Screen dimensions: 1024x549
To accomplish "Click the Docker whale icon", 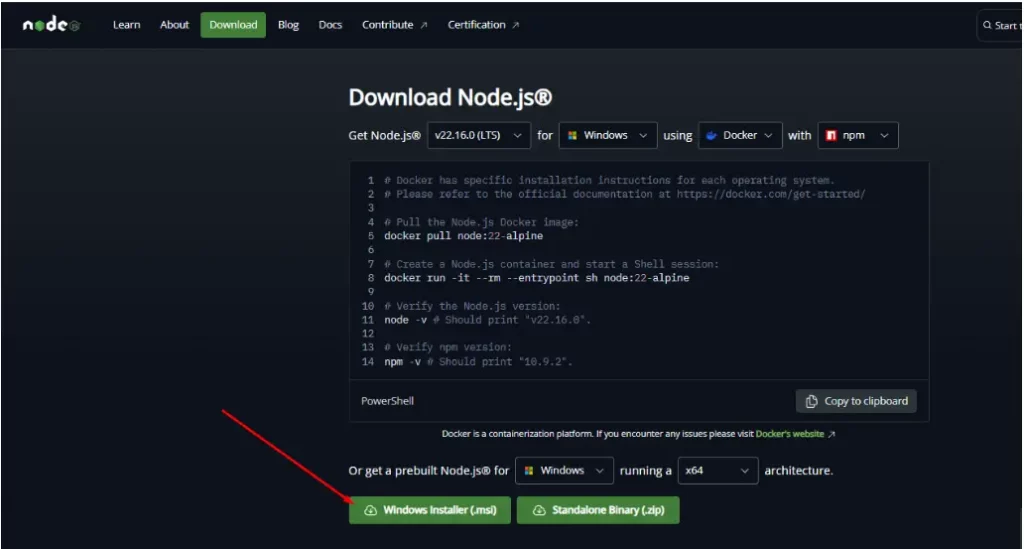I will pyautogui.click(x=711, y=136).
